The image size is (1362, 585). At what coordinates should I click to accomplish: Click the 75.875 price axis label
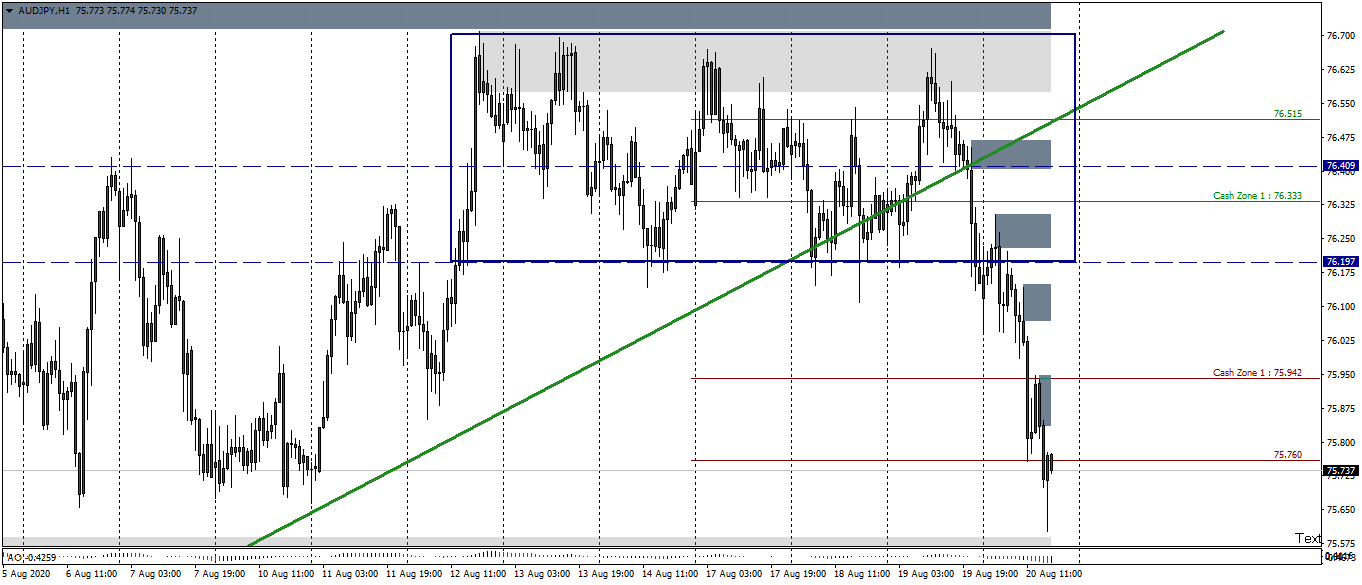tap(1340, 409)
